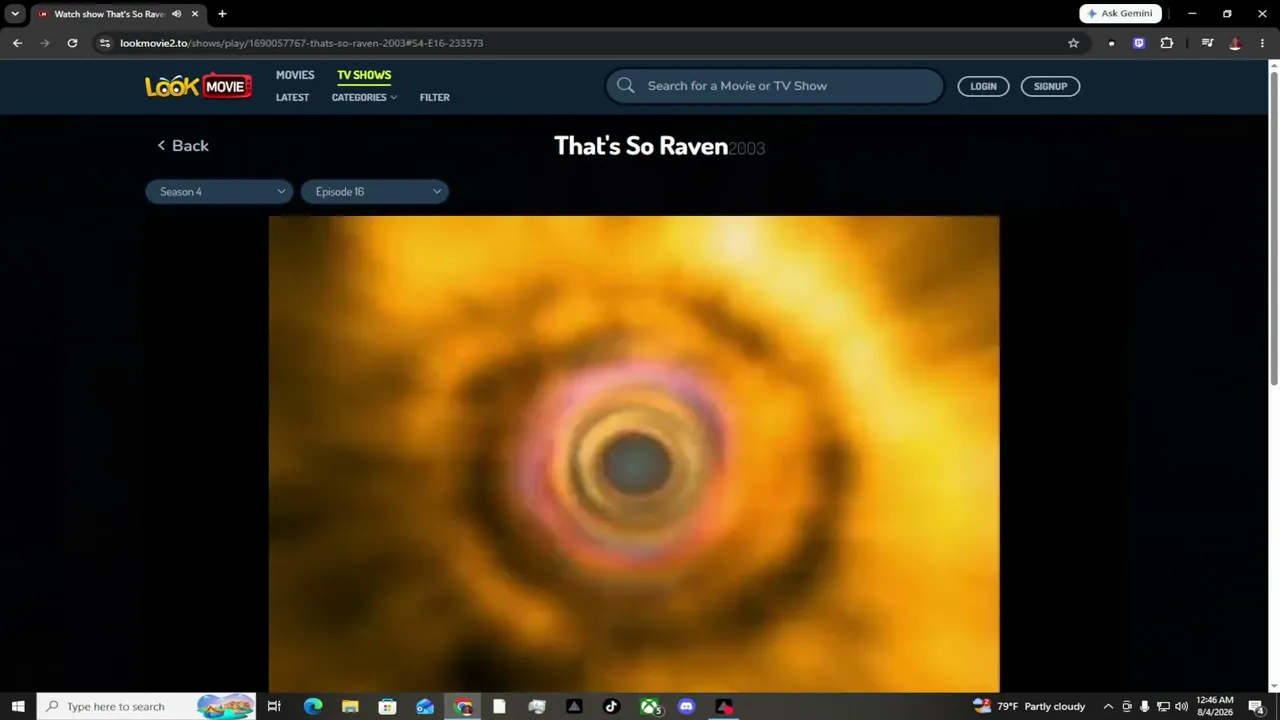The height and width of the screenshot is (720, 1280).
Task: Open the Season 4 dropdown
Action: [219, 192]
